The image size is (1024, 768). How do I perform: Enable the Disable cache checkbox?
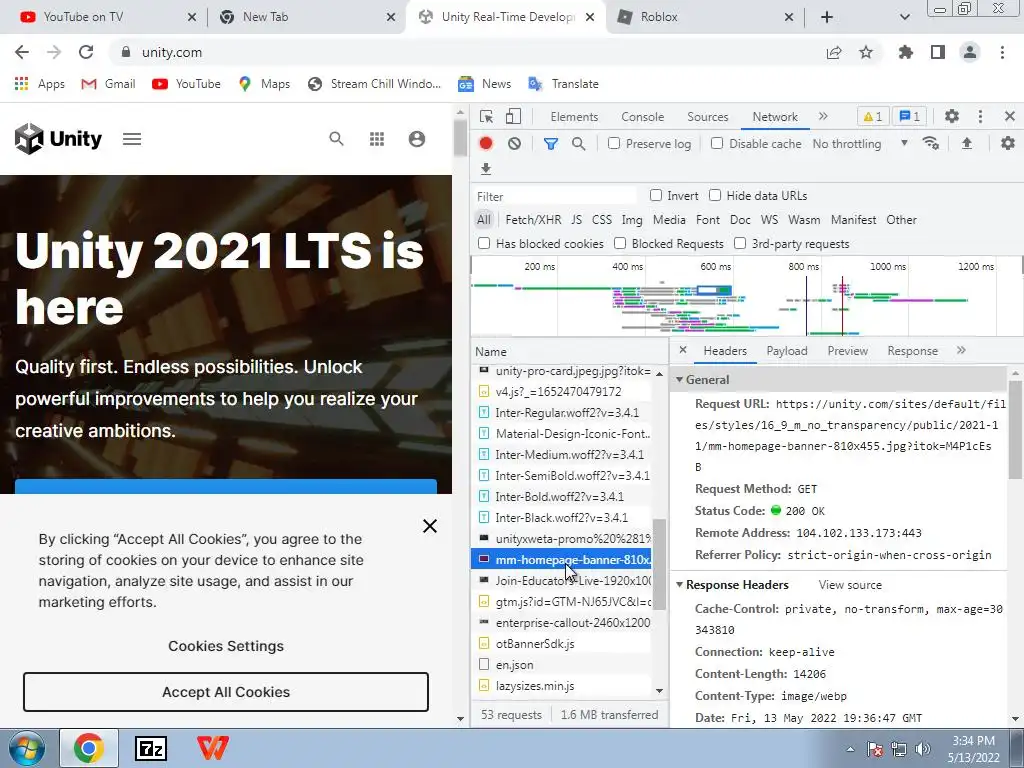click(717, 143)
